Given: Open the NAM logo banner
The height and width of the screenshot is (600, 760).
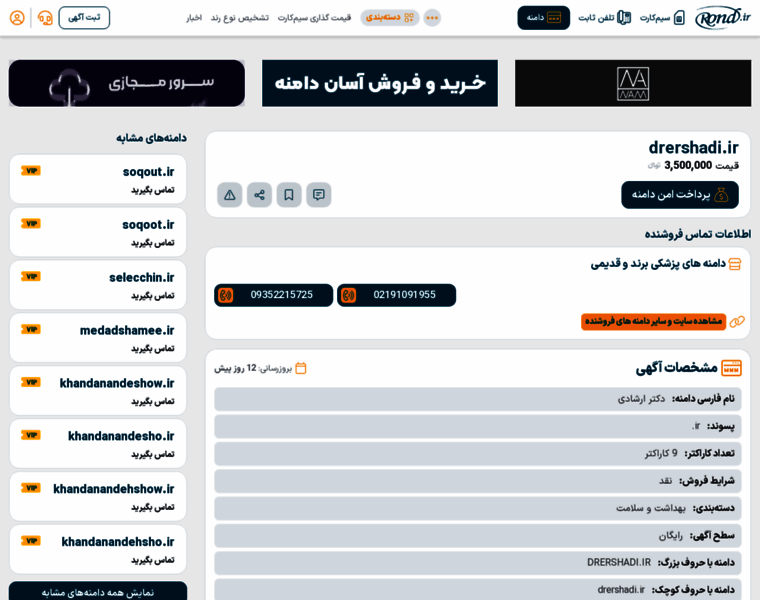Looking at the screenshot, I should click(633, 83).
